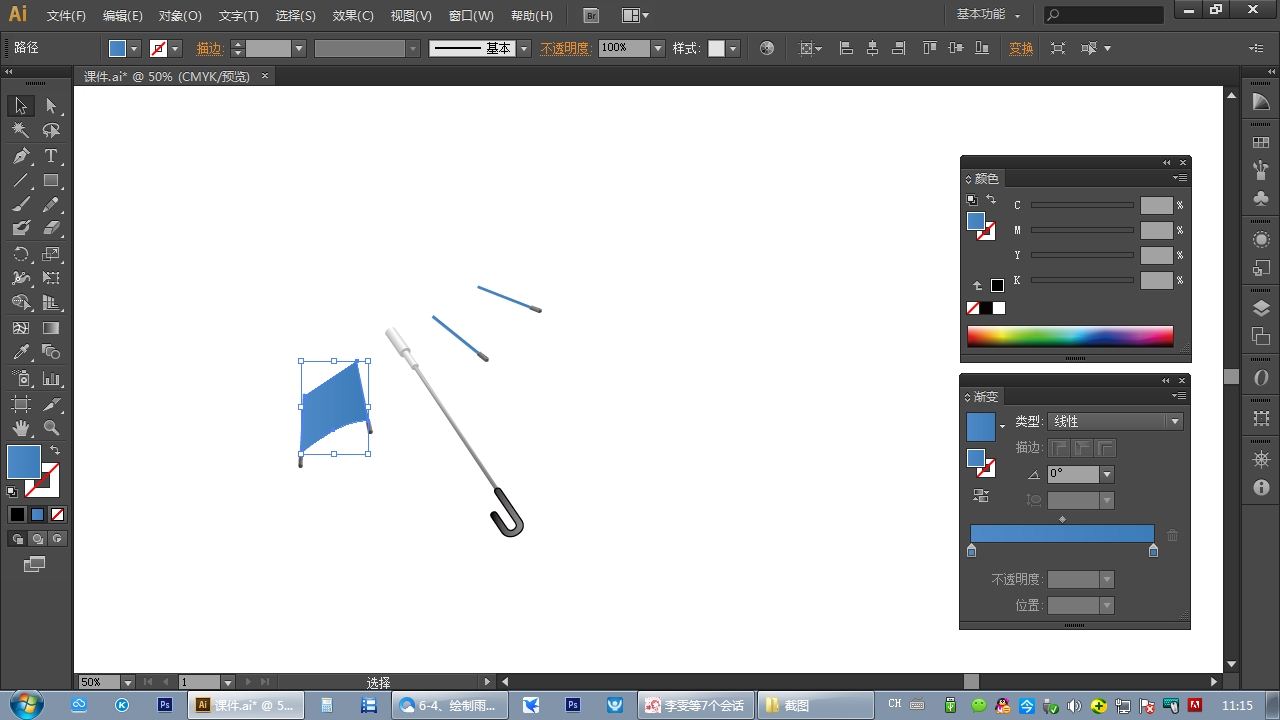Image resolution: width=1280 pixels, height=720 pixels.
Task: Select the Direct Selection tool
Action: 51,106
